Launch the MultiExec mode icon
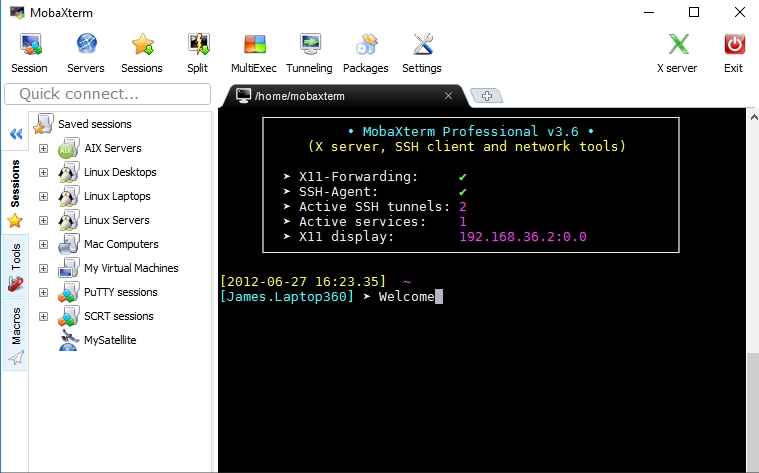Screen dimensions: 759x473 tap(255, 45)
